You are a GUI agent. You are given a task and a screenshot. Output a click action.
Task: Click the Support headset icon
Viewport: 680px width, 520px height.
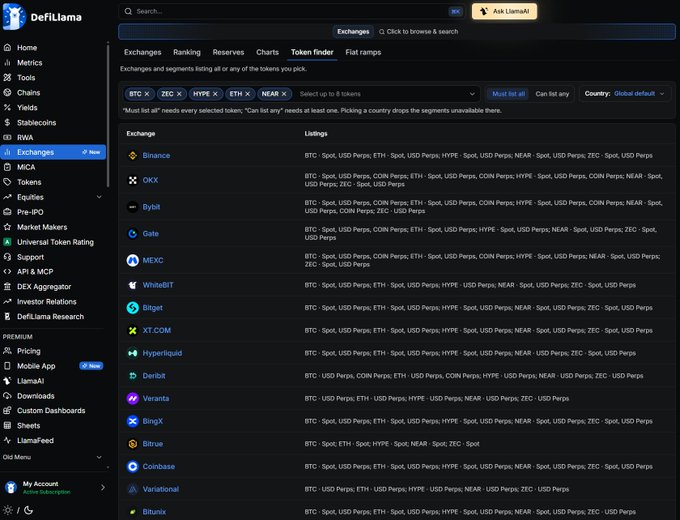pos(7,257)
